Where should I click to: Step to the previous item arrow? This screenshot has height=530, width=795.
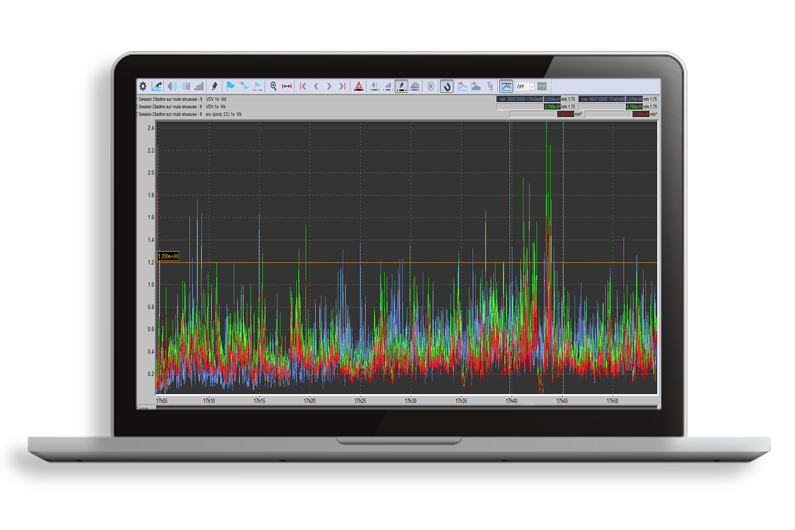click(x=317, y=87)
